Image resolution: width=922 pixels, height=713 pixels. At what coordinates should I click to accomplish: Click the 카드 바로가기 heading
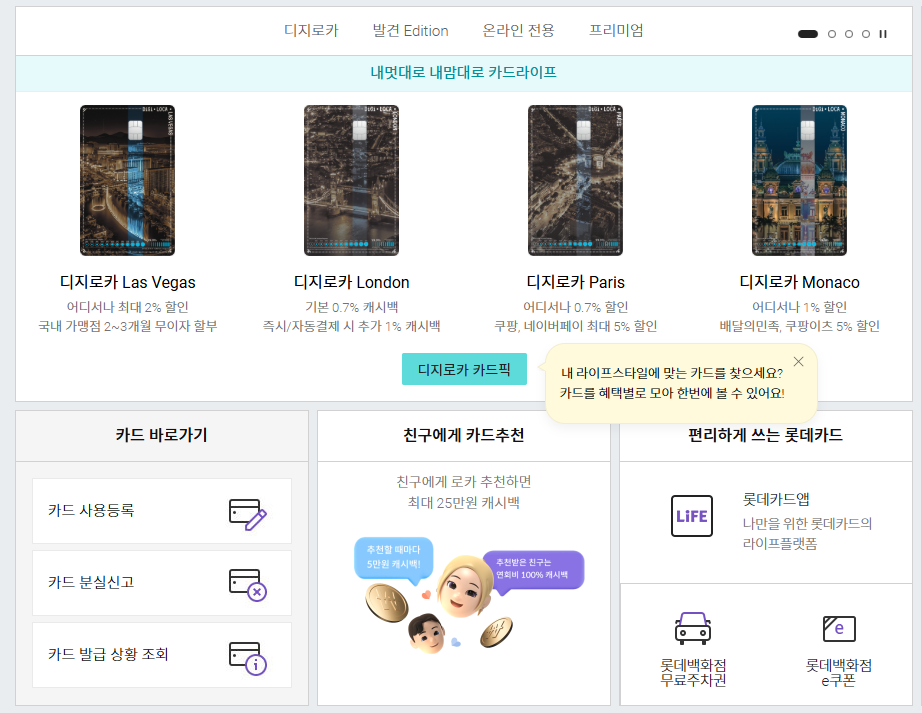pyautogui.click(x=161, y=435)
